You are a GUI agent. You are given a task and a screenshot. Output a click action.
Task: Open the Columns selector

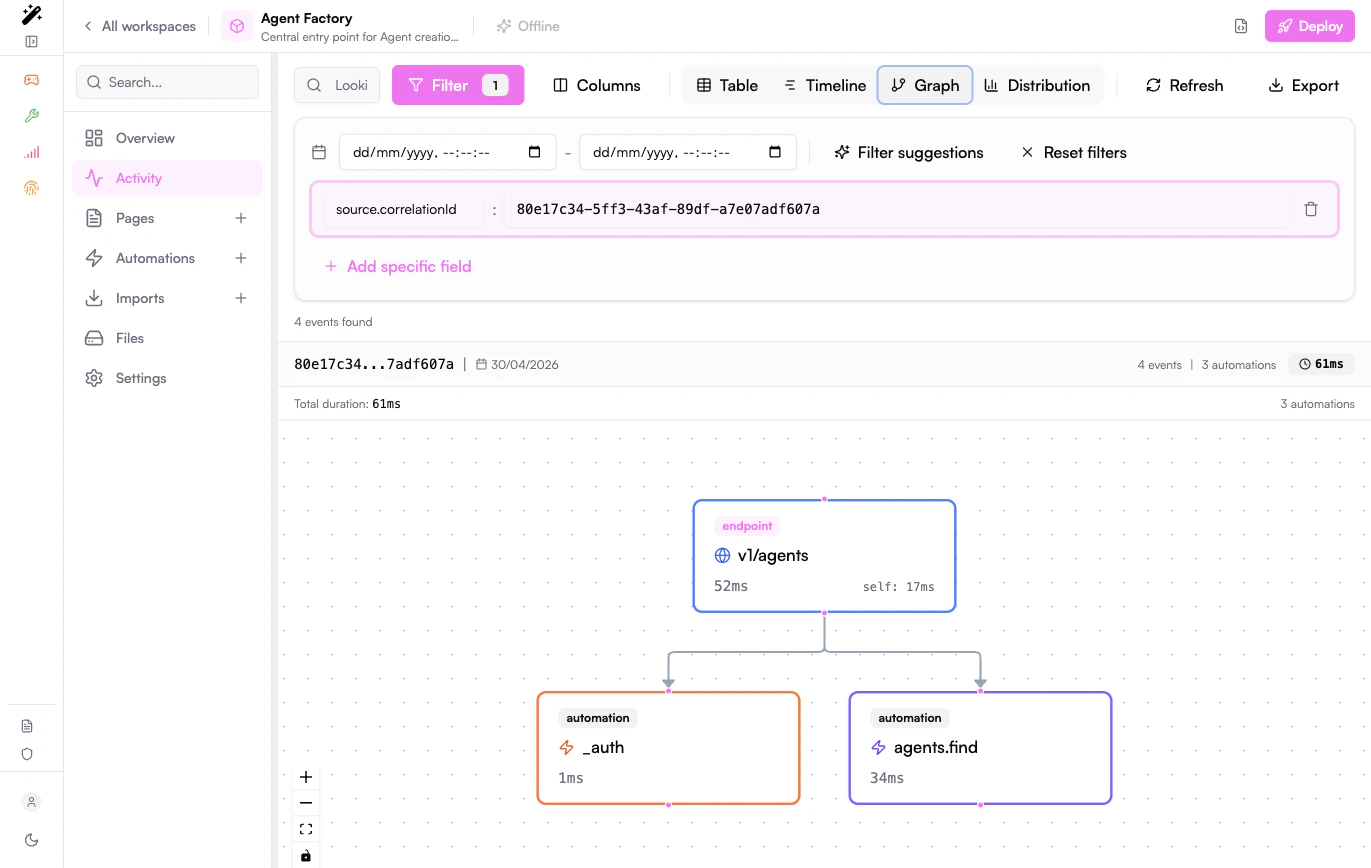597,85
